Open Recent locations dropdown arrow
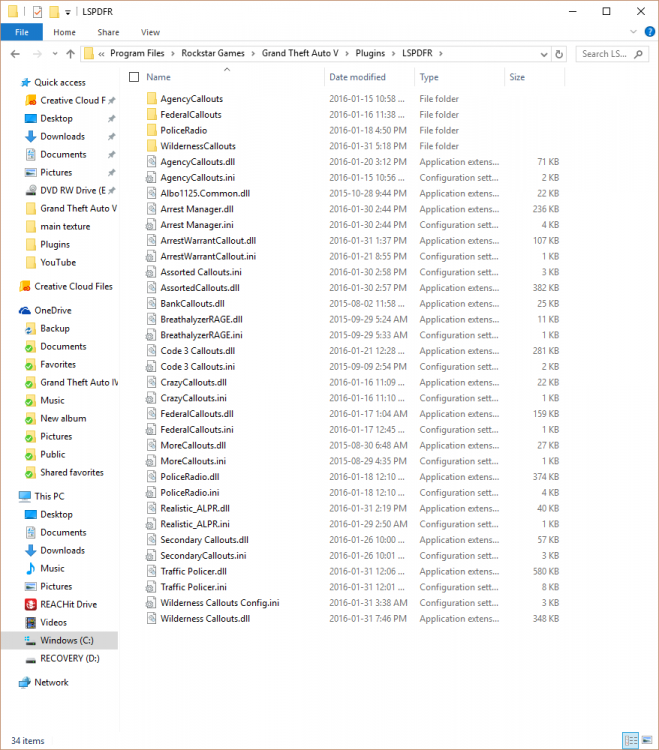659x750 pixels. click(x=55, y=54)
